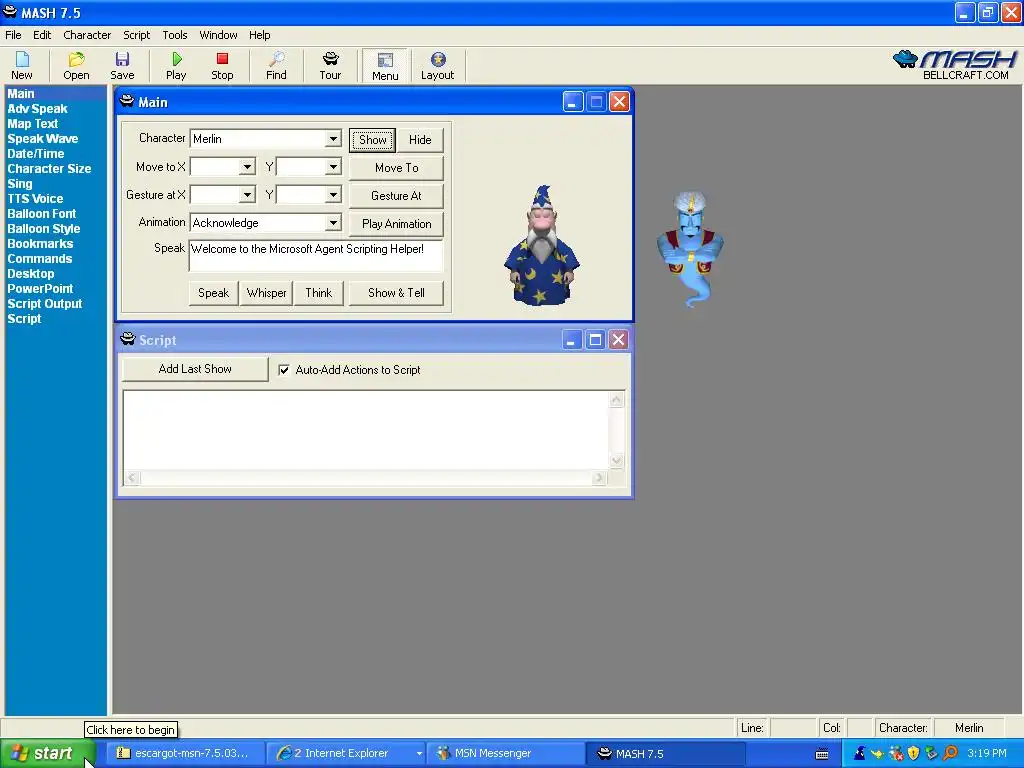Image resolution: width=1024 pixels, height=768 pixels.
Task: Halt playback with the Stop icon
Action: [222, 66]
